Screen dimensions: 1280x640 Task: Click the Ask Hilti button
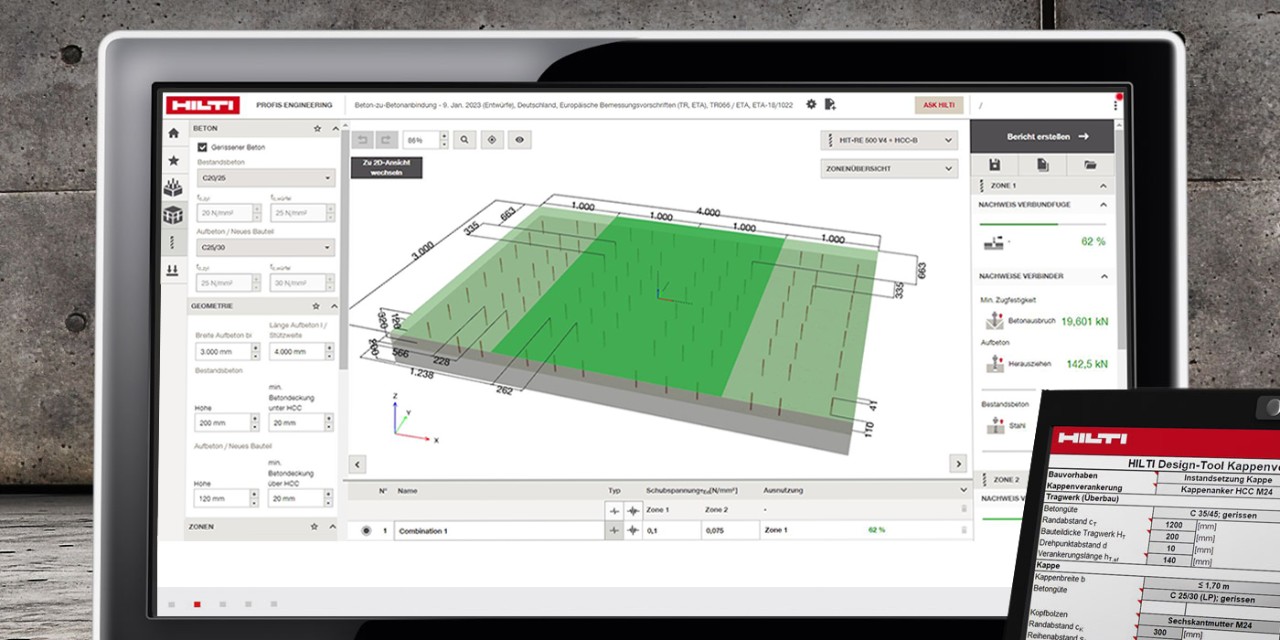click(x=938, y=105)
